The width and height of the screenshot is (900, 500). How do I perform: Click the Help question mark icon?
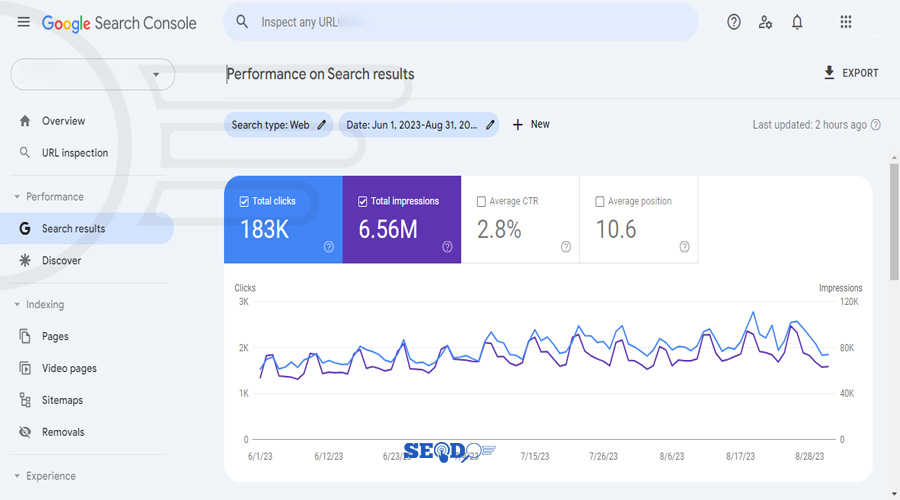click(x=734, y=22)
